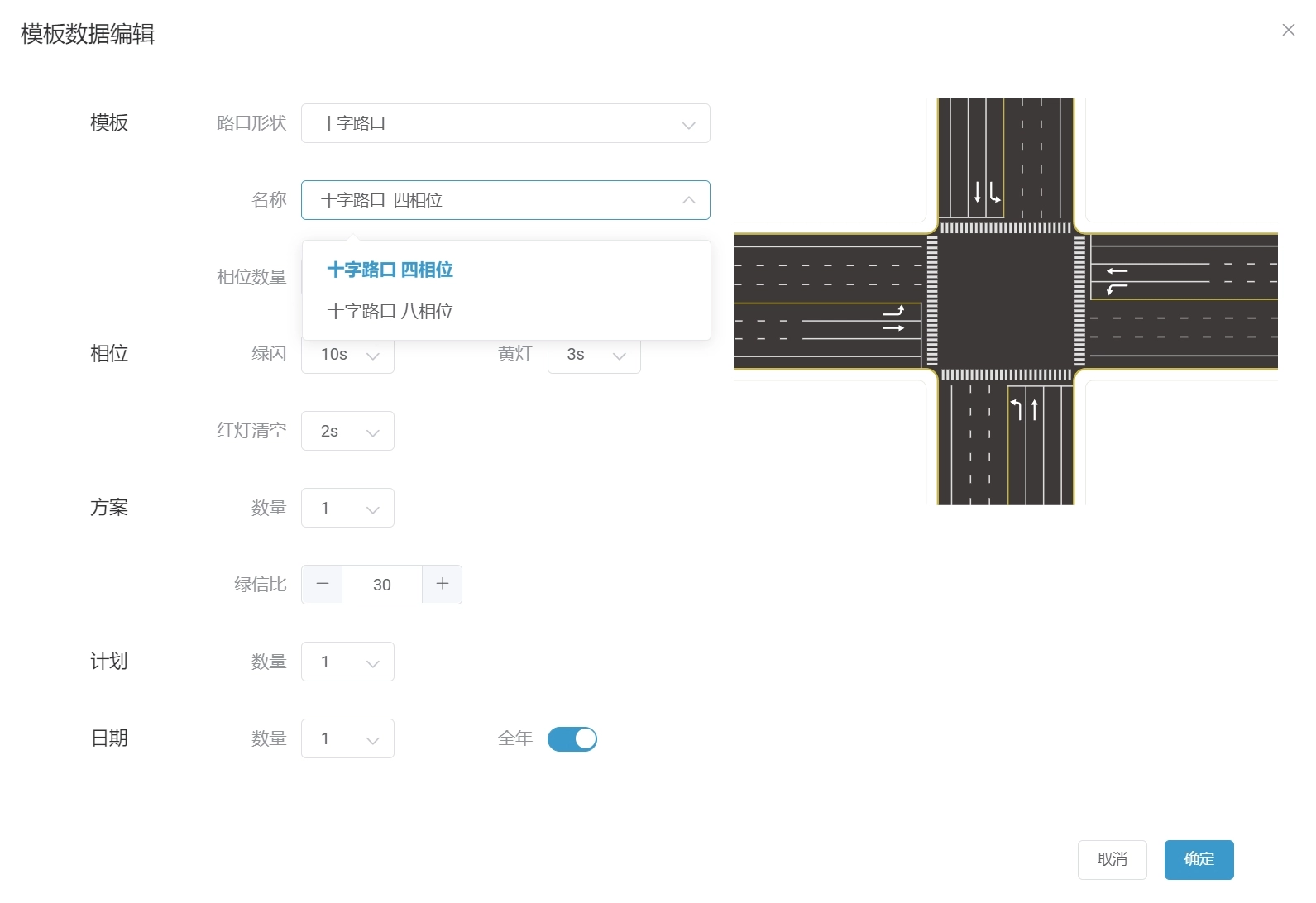Expand the 日期 数量 dropdown
This screenshot has height=903, width=1316.
tap(347, 738)
